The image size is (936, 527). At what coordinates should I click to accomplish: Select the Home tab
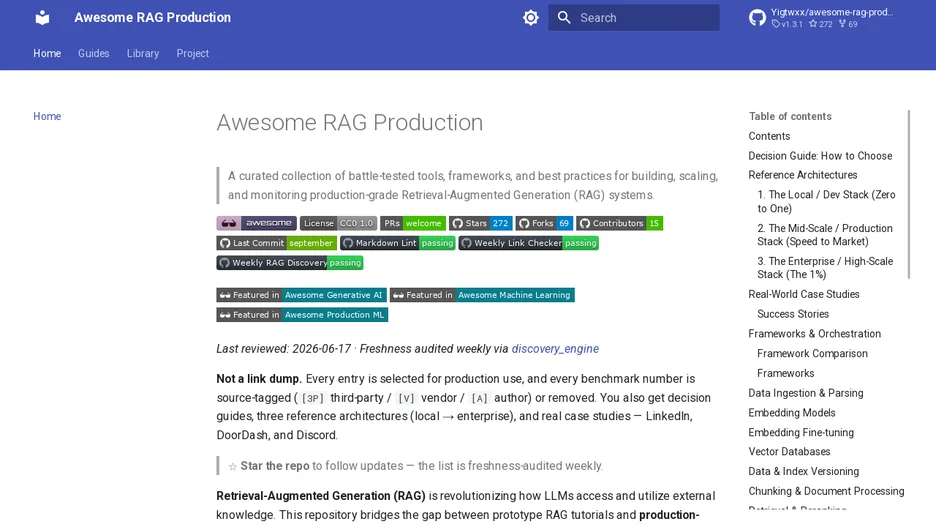click(47, 53)
